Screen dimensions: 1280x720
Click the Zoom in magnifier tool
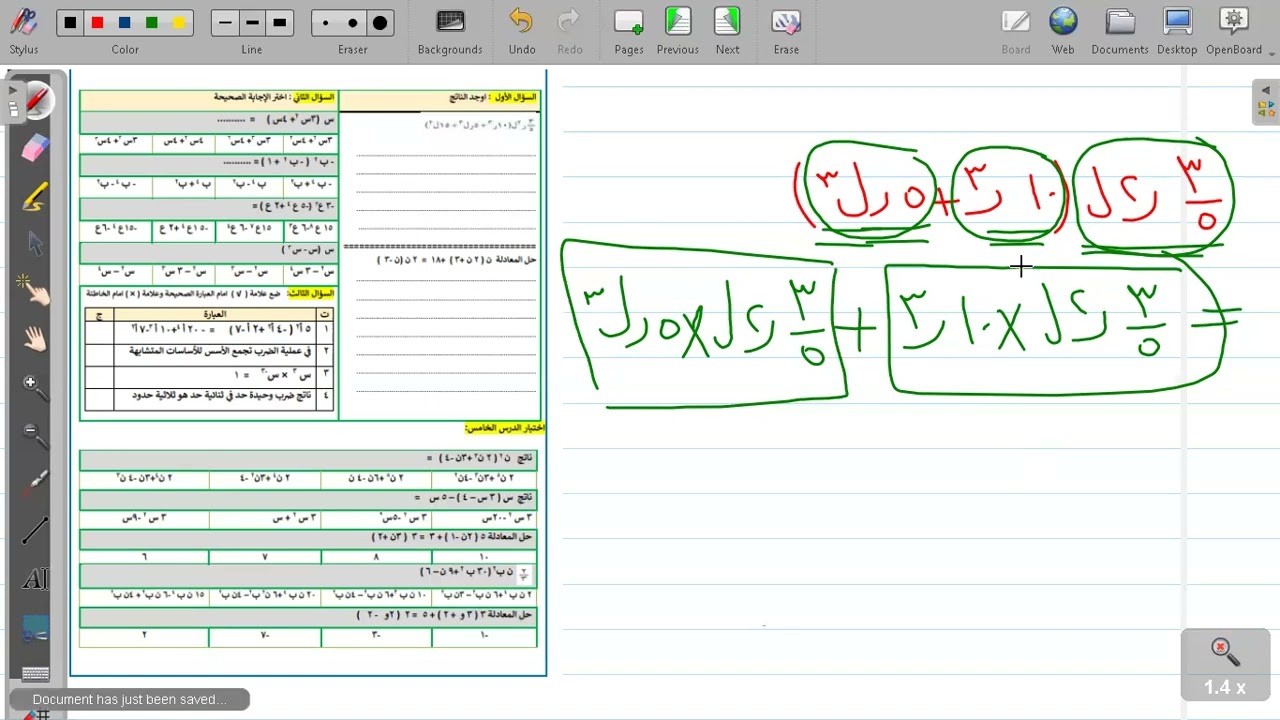click(x=35, y=387)
